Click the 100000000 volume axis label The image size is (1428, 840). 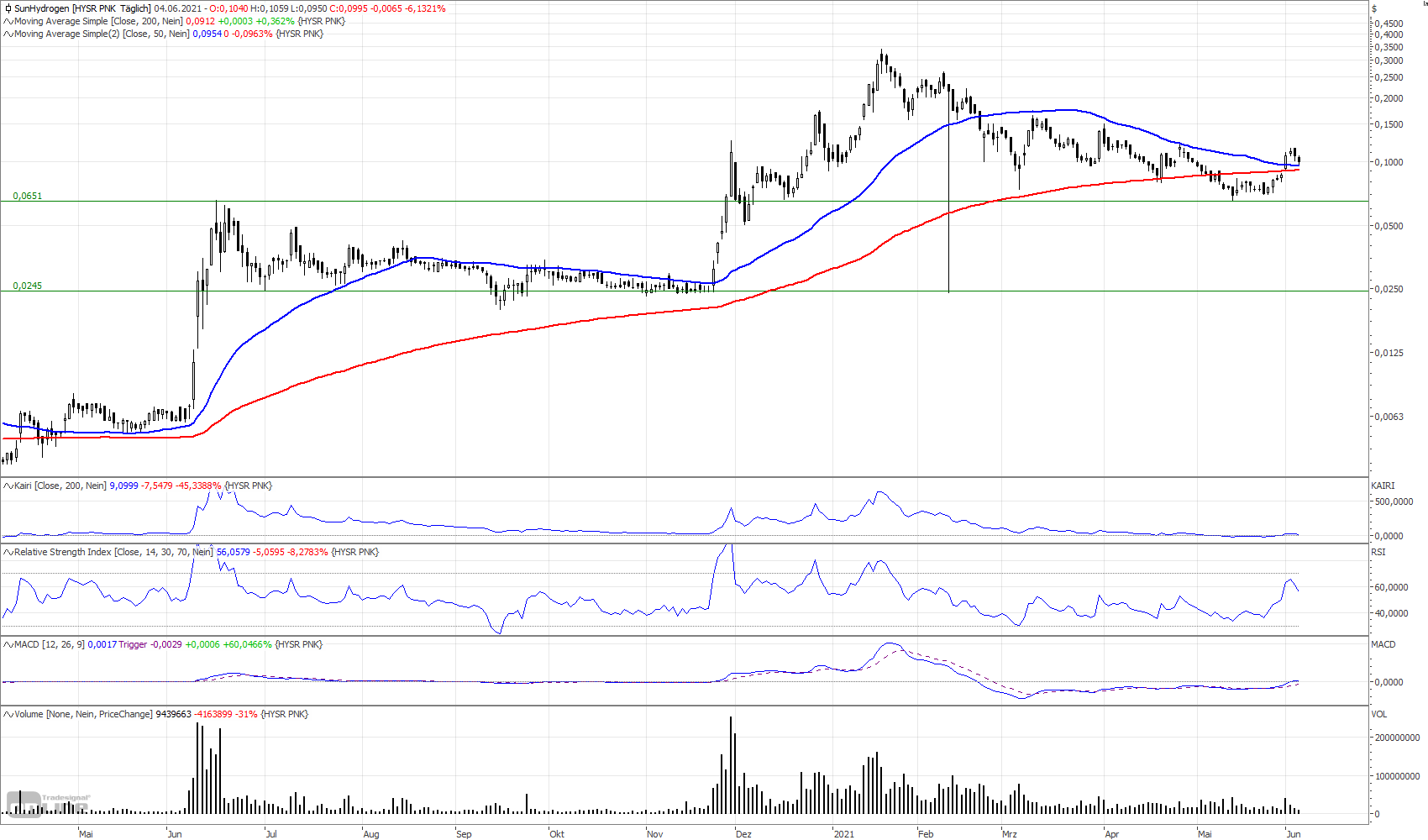pyautogui.click(x=1398, y=776)
